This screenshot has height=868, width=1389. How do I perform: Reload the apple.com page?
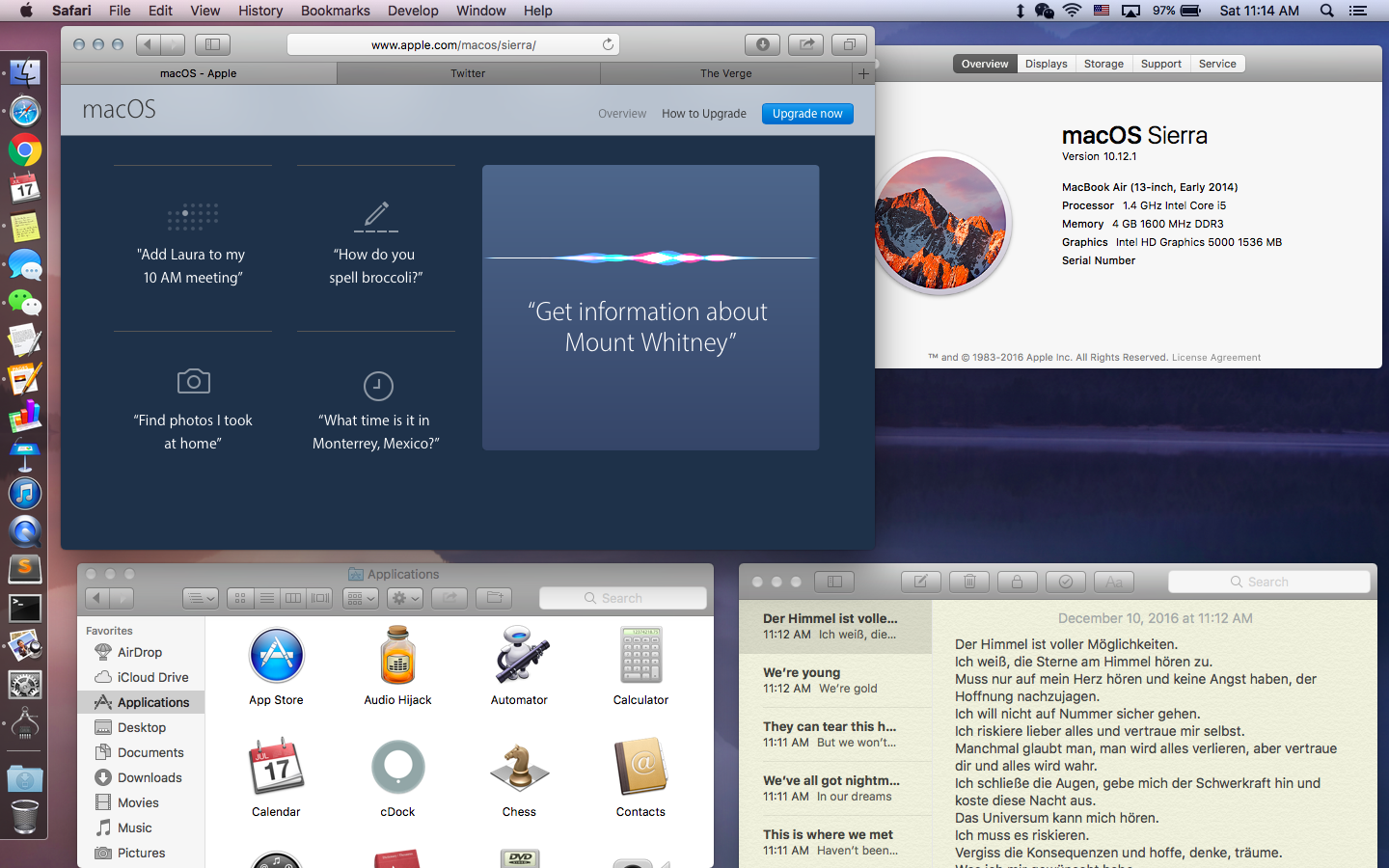tap(608, 44)
